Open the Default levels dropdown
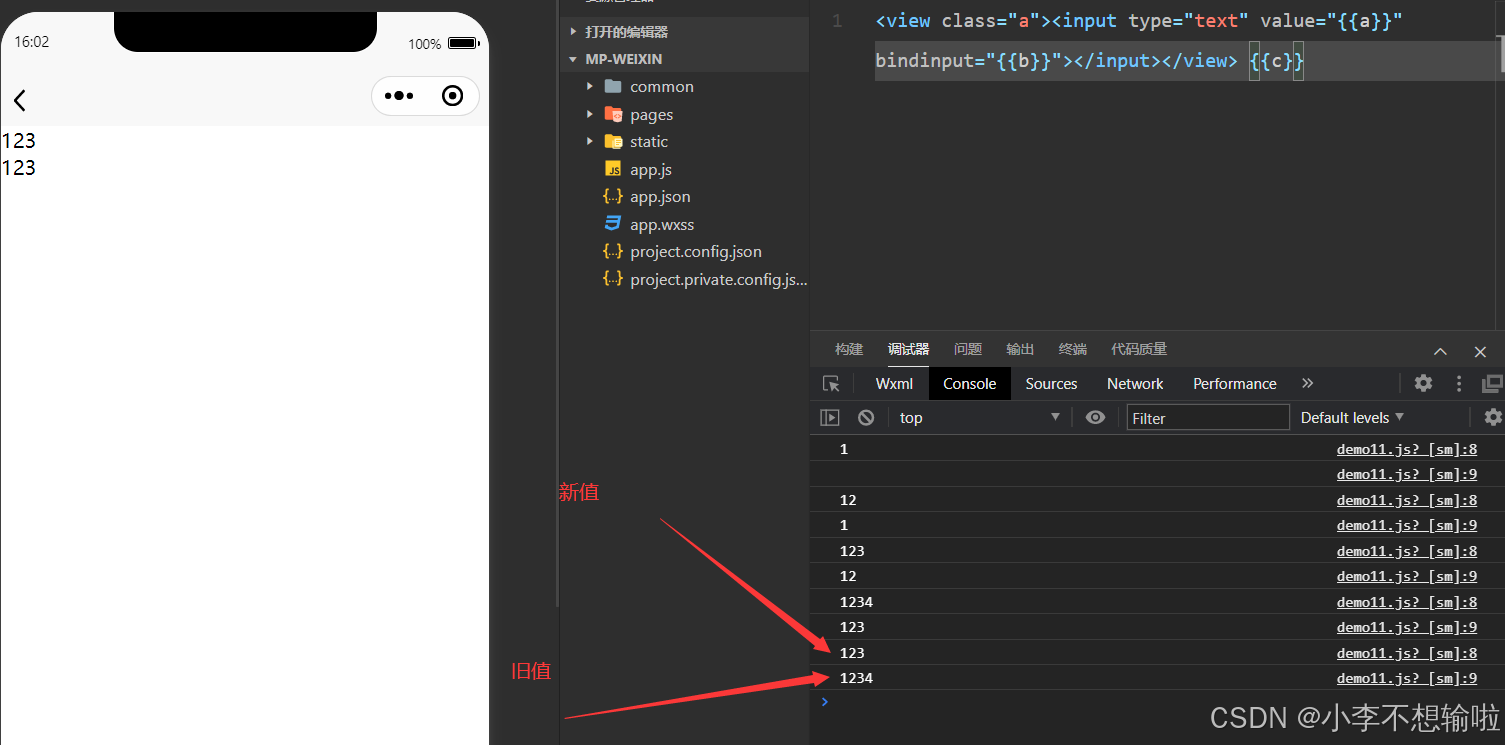Viewport: 1505px width, 745px height. pos(1352,417)
